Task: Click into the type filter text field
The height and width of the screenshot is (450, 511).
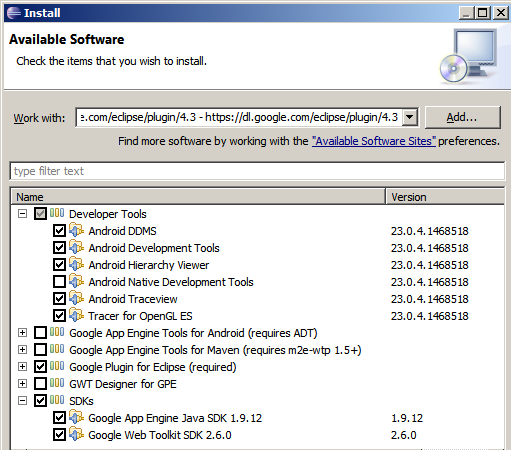Action: (257, 171)
